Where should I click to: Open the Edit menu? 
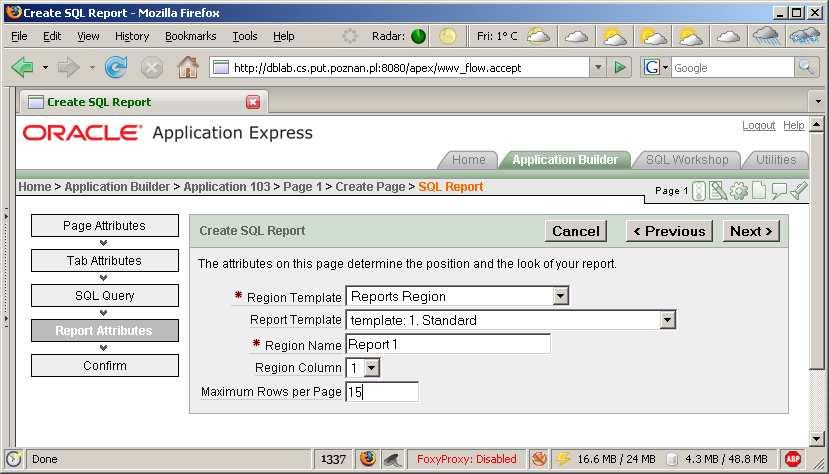point(52,36)
